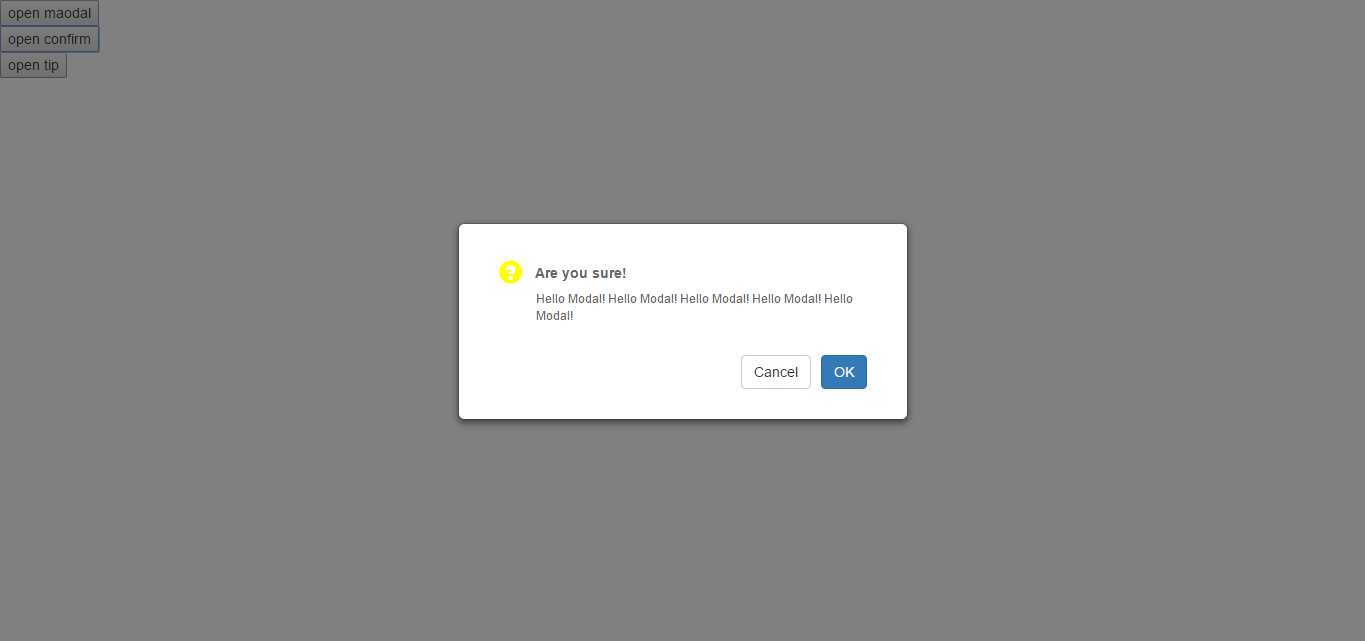Click the word 'sure!' in the dialog title
The width and height of the screenshot is (1365, 641).
tap(609, 273)
